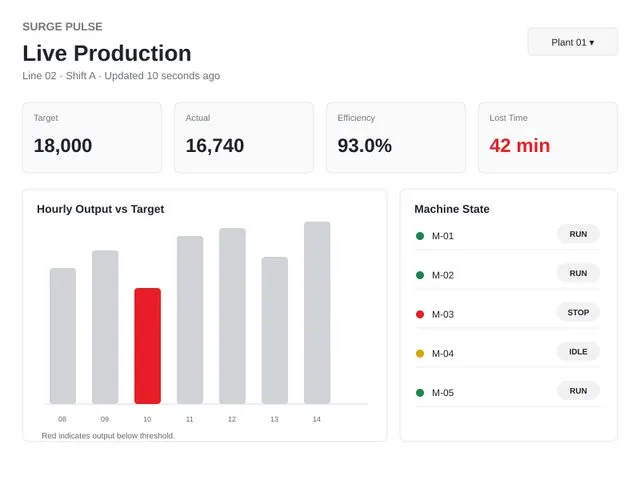640x480 pixels.
Task: Click the IDLE badge for M-04
Action: click(x=578, y=351)
